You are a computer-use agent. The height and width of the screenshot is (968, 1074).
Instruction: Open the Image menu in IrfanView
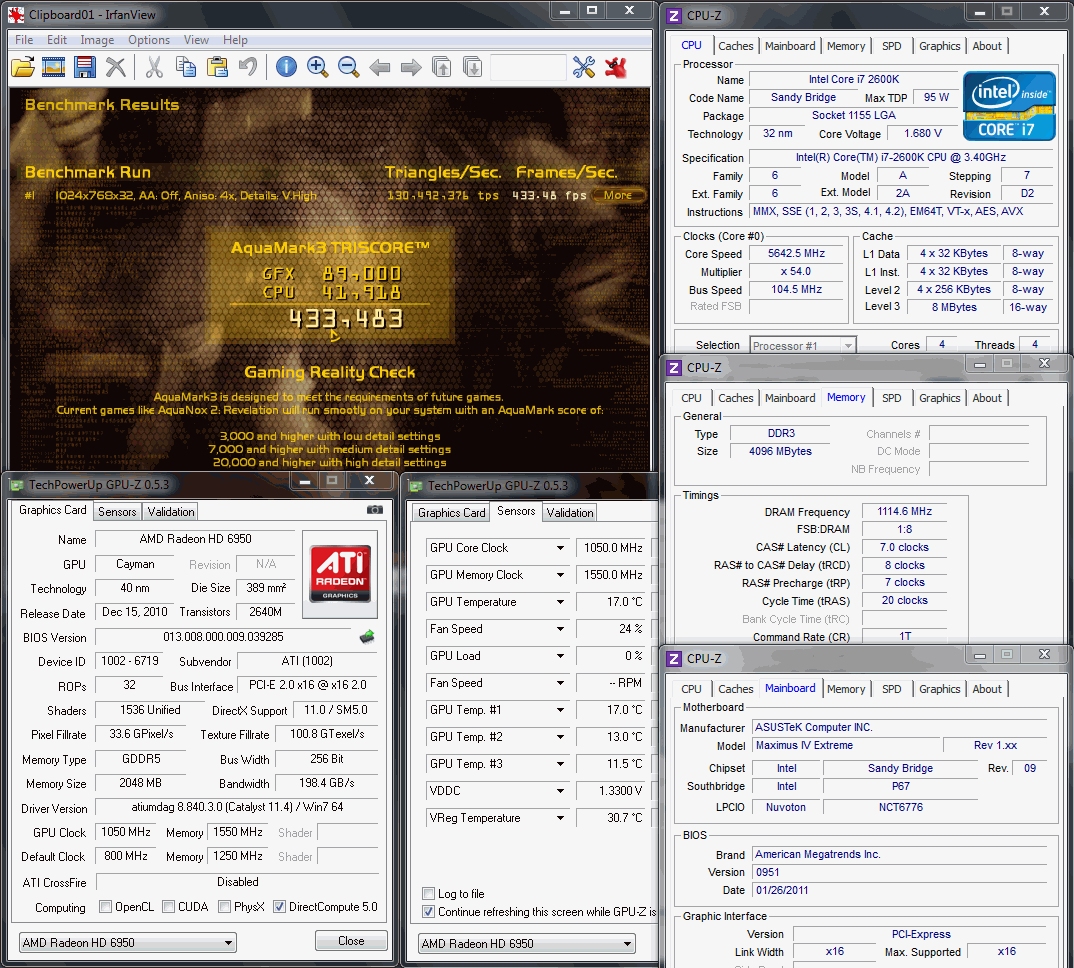(97, 40)
